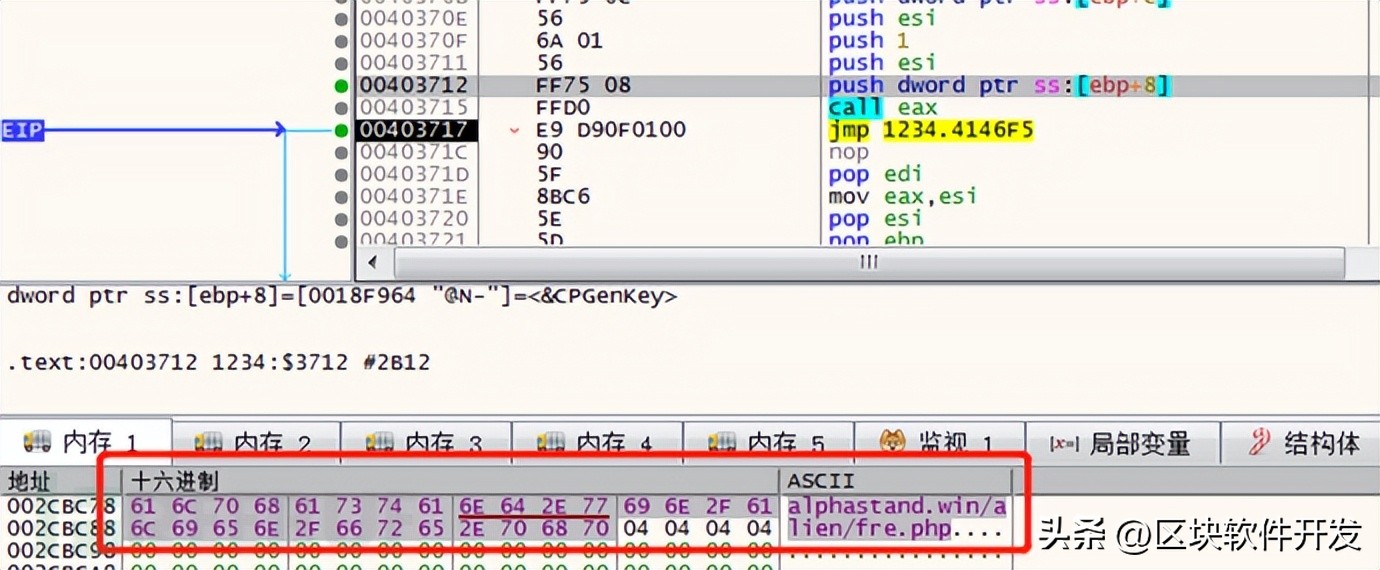Image resolution: width=1380 pixels, height=570 pixels.
Task: Toggle breakpoint dot at address 0040370E
Action: 342,19
